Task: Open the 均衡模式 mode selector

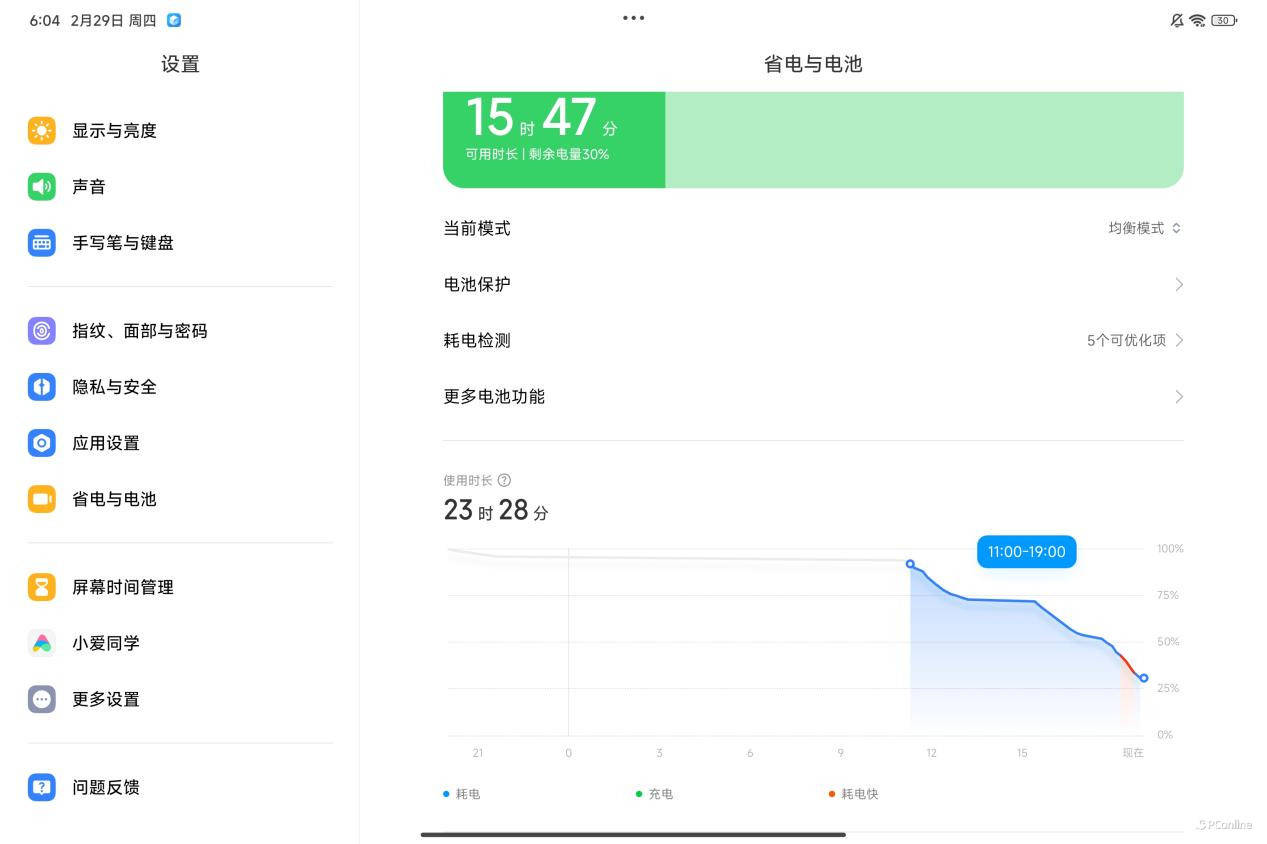Action: point(1144,228)
